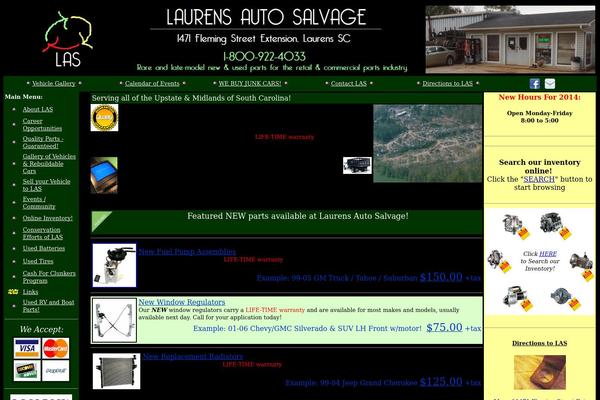
Task: Click the Visa card icon
Action: click(27, 348)
